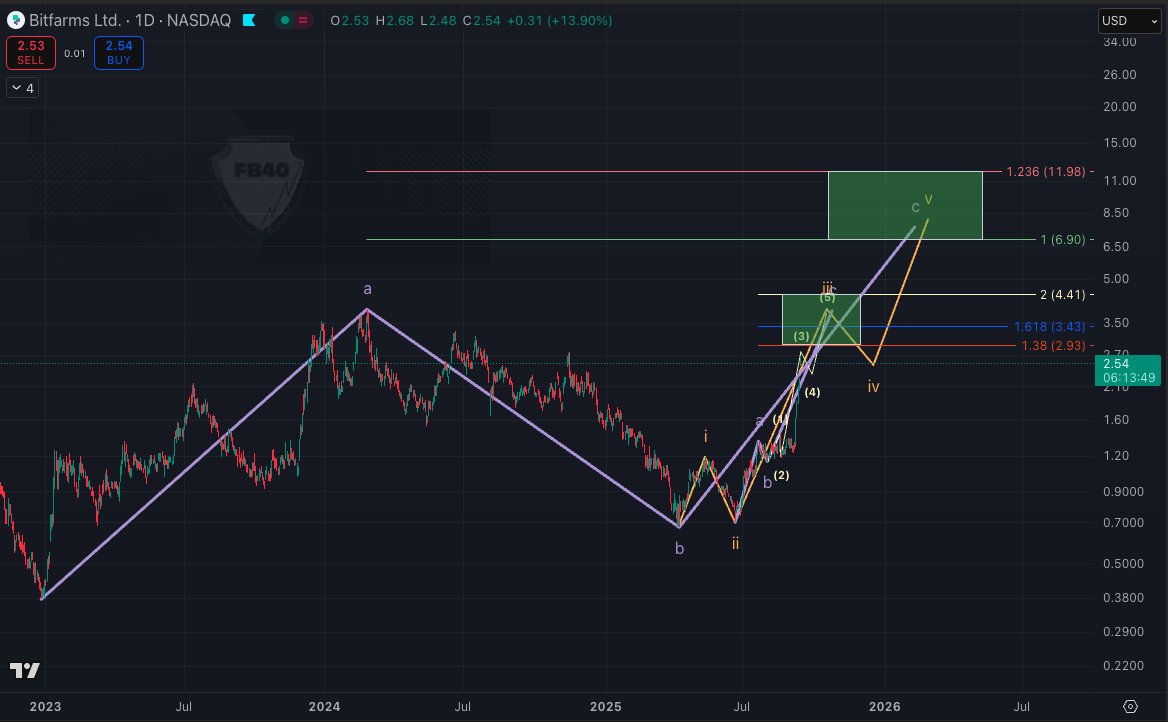Collapse the indicators legend showing 4
This screenshot has width=1168, height=722.
[x=22, y=88]
